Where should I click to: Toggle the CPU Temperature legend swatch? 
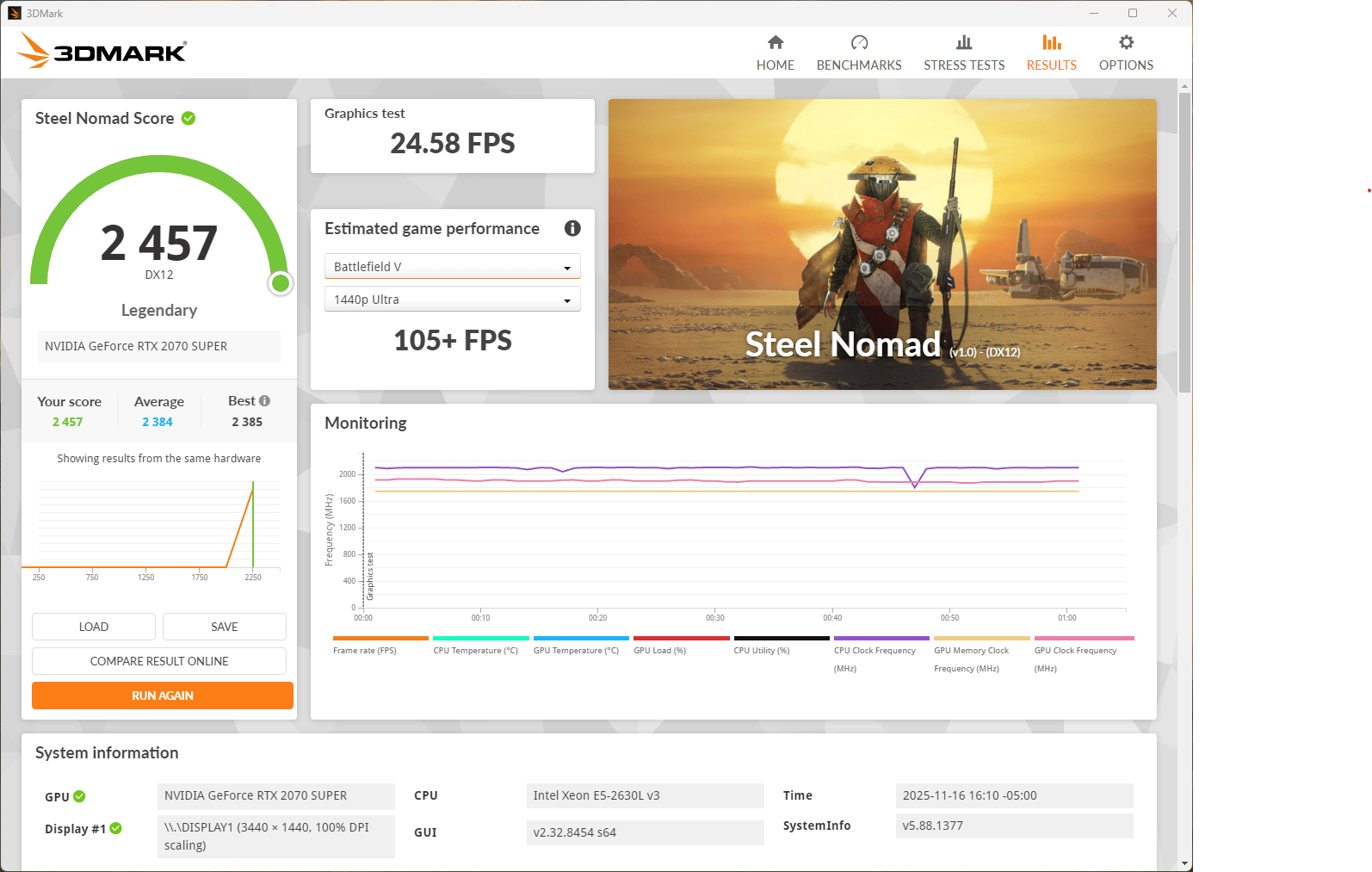pos(481,639)
